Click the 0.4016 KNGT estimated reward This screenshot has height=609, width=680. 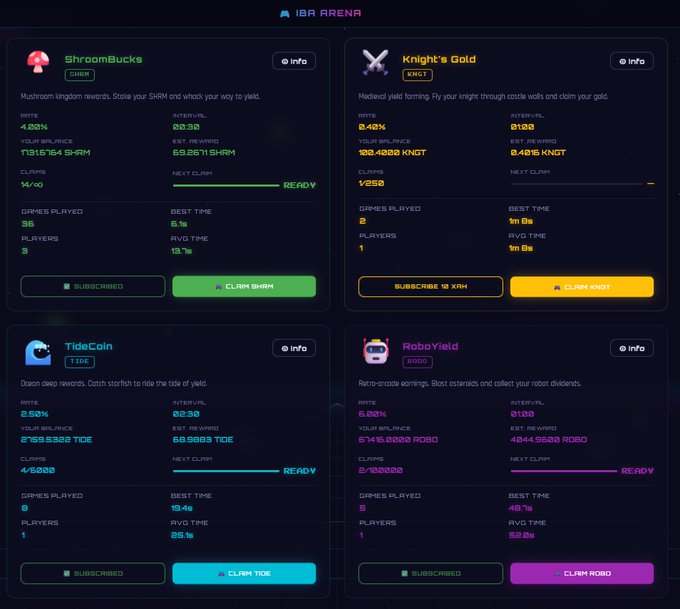538,153
